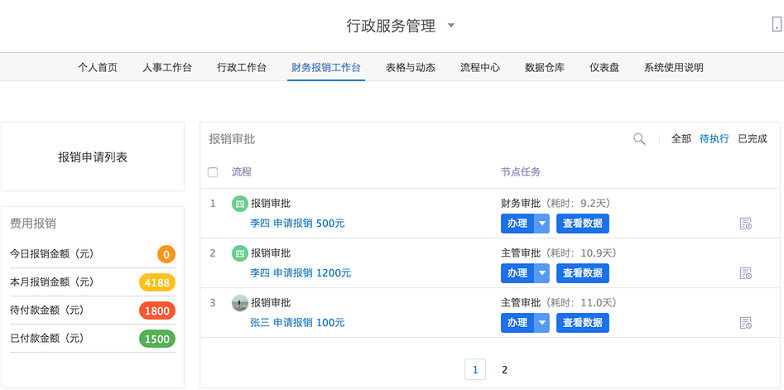Filter the list by 已完成

(x=752, y=139)
